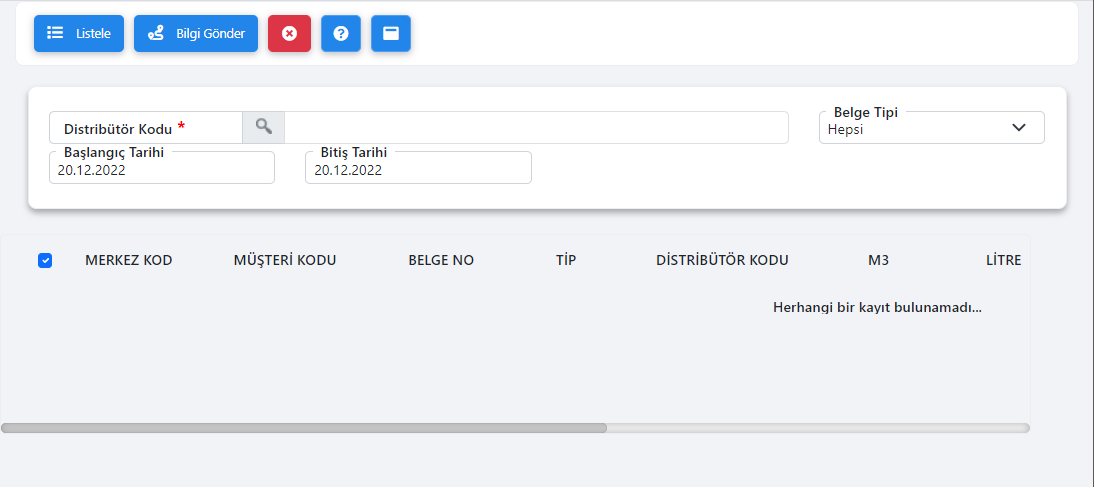Click the Başlangıç Tarihi date field
The width and height of the screenshot is (1094, 487).
162,170
